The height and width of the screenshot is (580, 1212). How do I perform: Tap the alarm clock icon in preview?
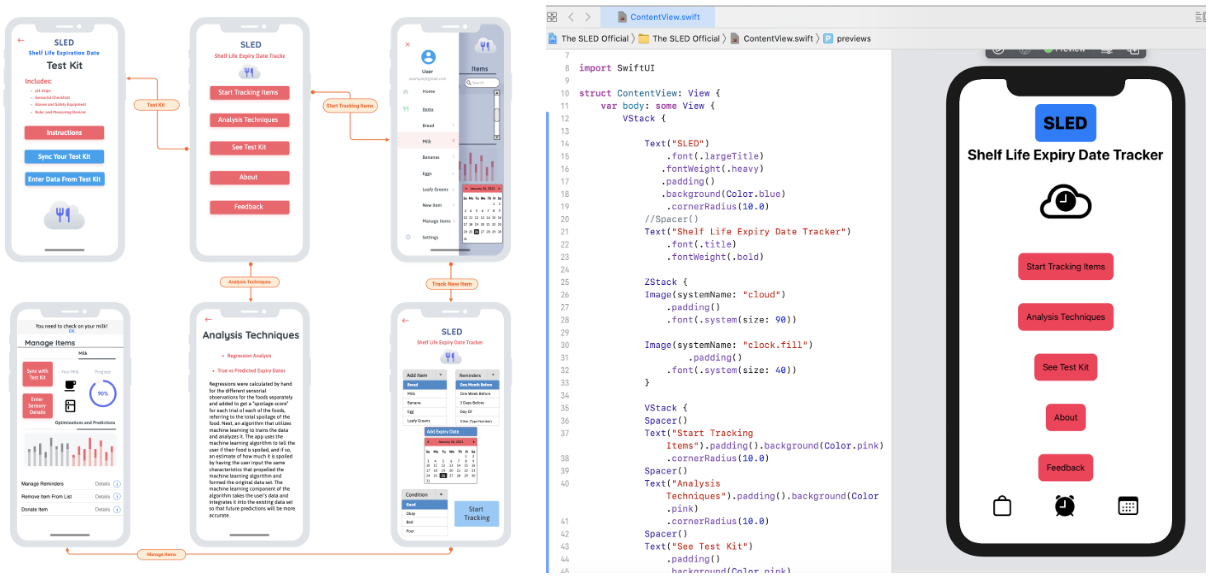click(1065, 506)
